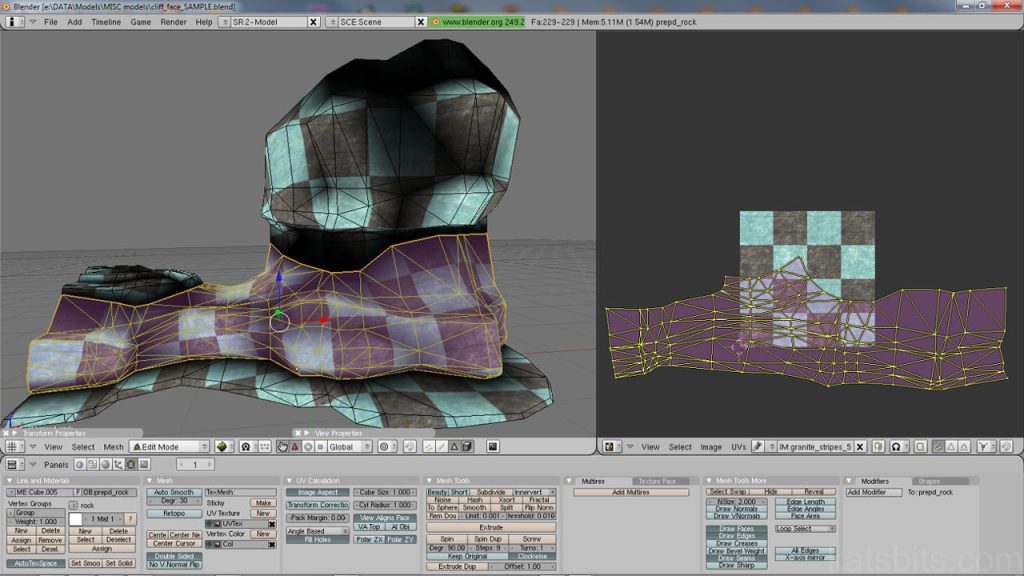Click the frame number field in the buttons header
Screen dimensions: 1024x576
pos(193,465)
